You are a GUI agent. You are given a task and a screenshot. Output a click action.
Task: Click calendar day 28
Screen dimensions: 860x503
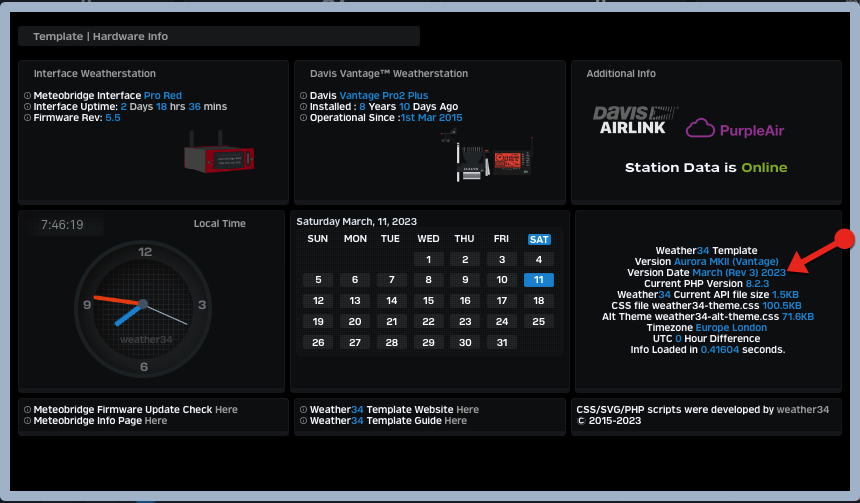(392, 342)
